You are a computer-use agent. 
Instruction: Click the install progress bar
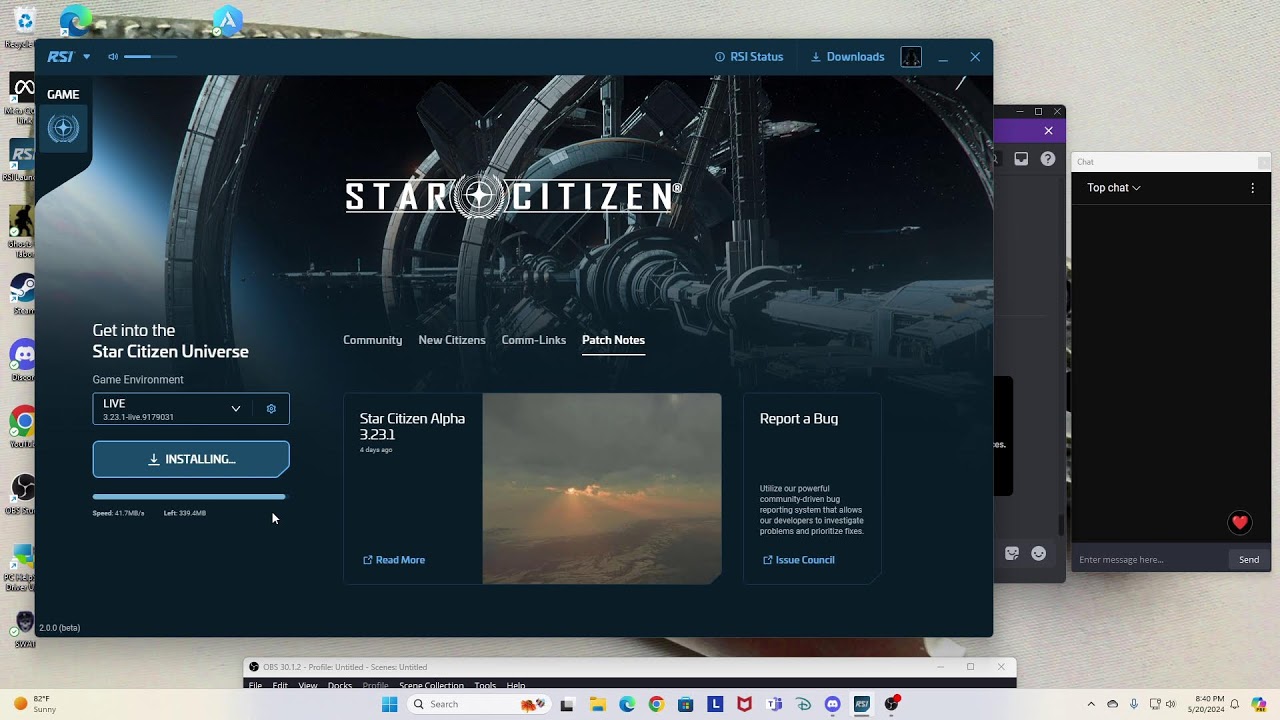189,496
